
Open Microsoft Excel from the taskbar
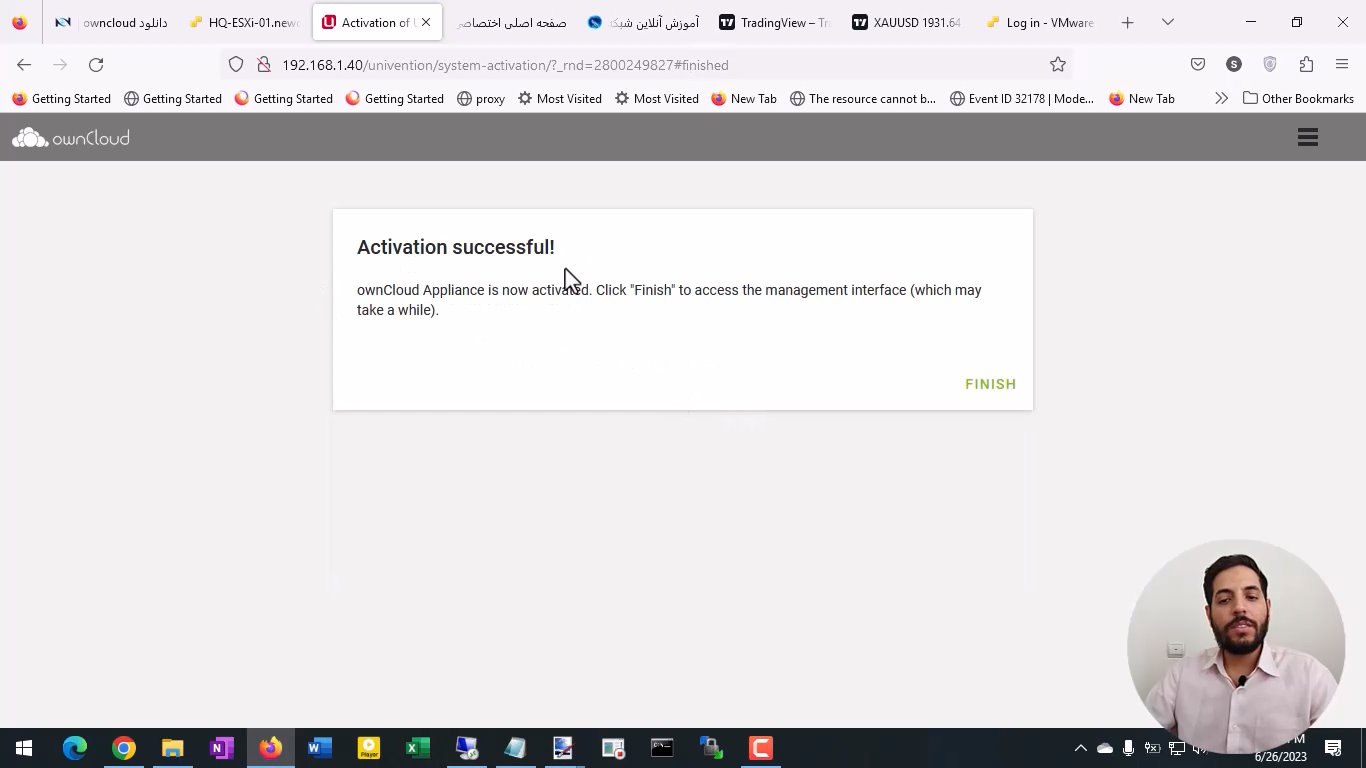(x=418, y=748)
